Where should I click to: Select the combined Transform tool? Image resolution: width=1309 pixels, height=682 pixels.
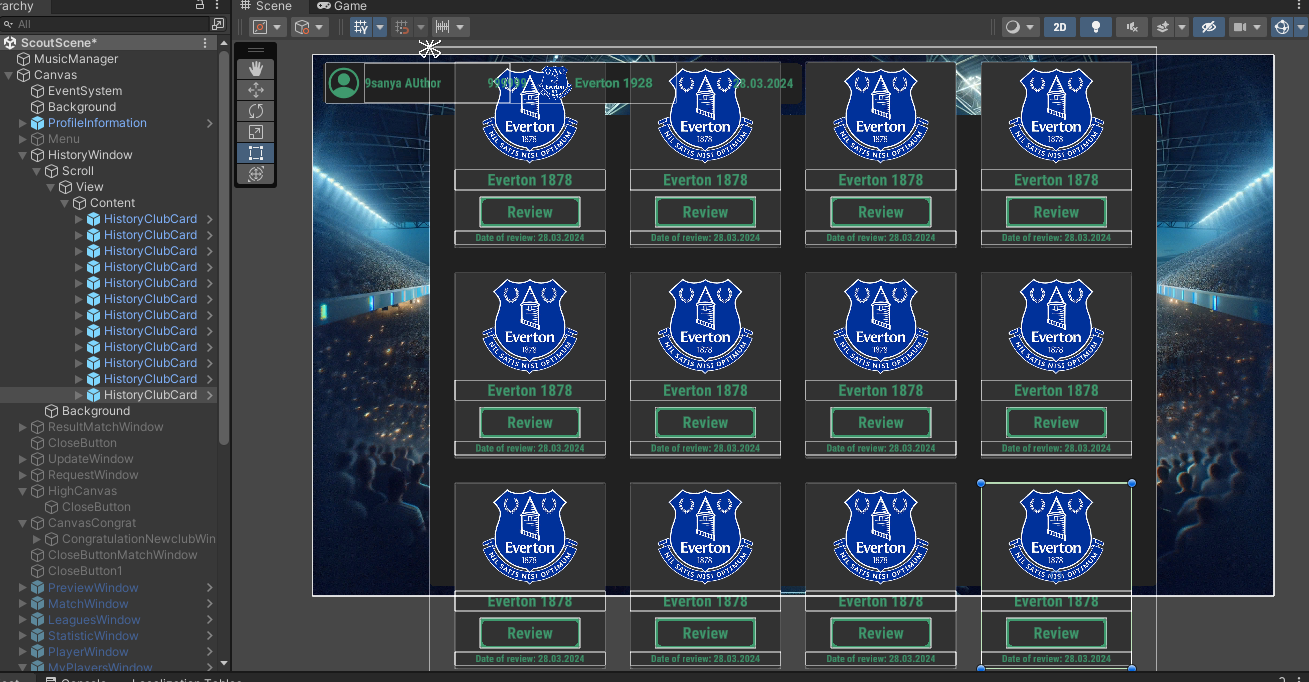point(256,174)
